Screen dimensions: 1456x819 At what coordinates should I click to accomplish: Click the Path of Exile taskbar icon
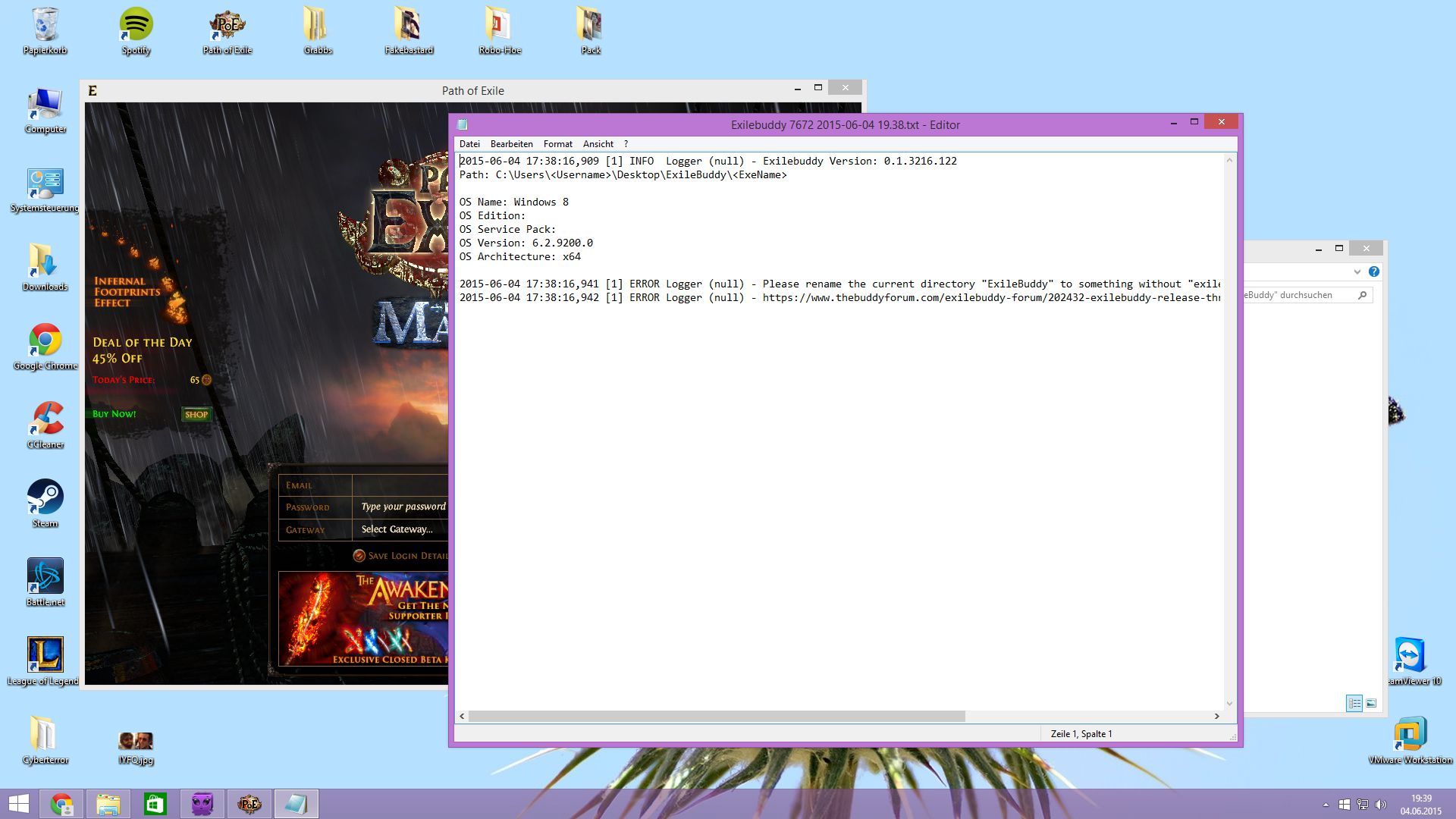[249, 804]
